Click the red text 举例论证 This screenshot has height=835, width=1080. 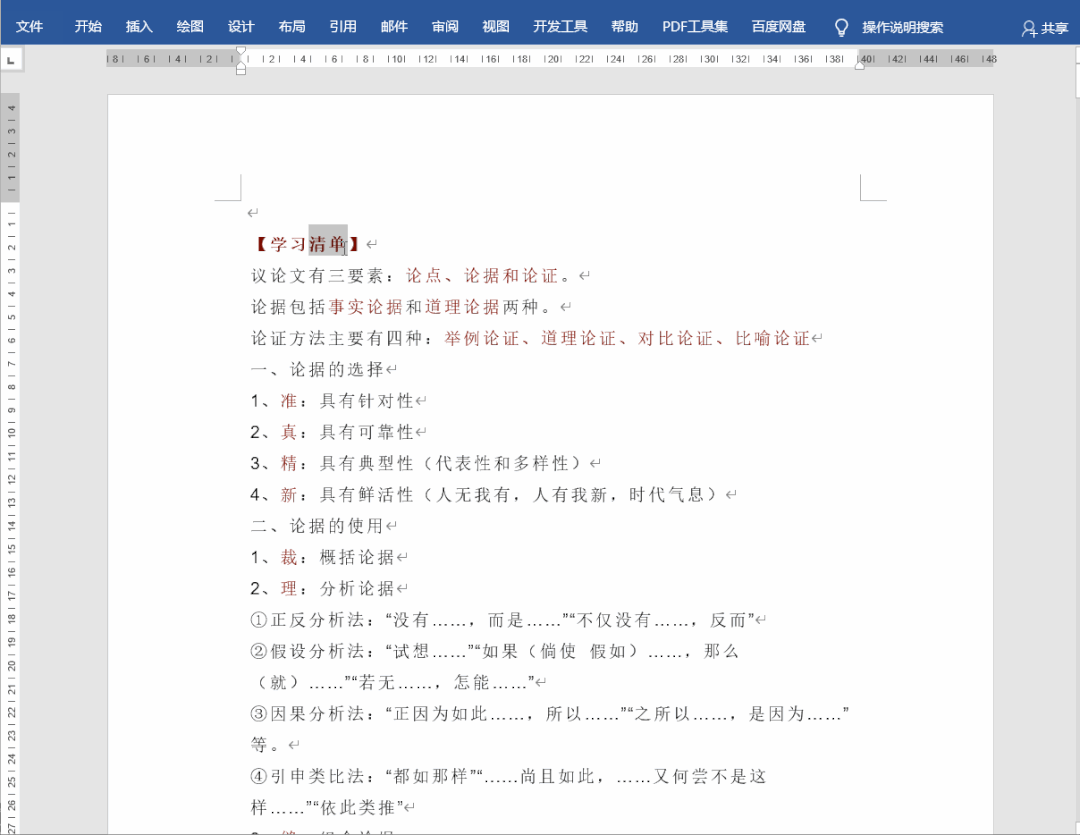click(x=481, y=338)
